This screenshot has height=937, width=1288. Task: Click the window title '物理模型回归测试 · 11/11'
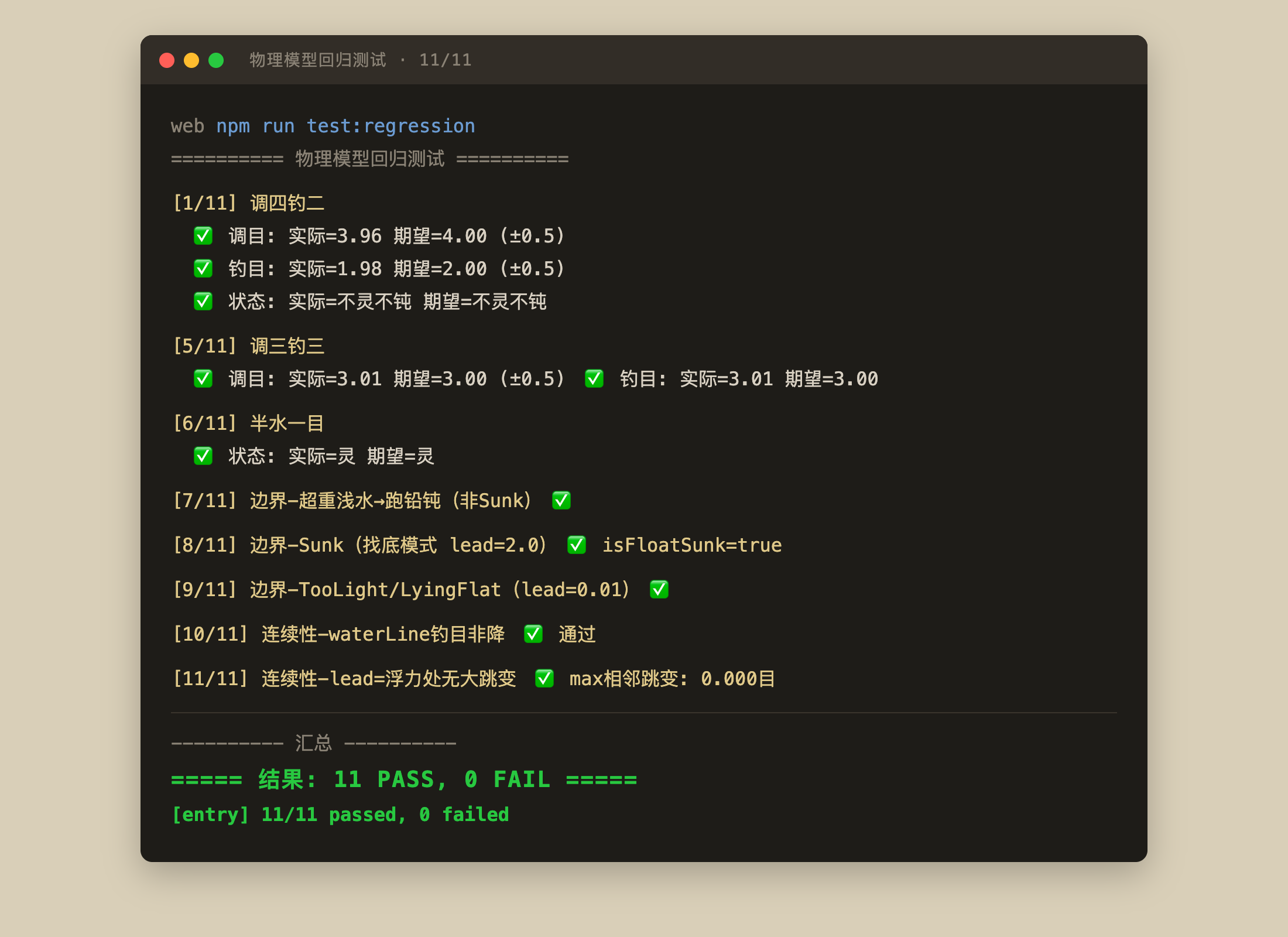point(361,60)
